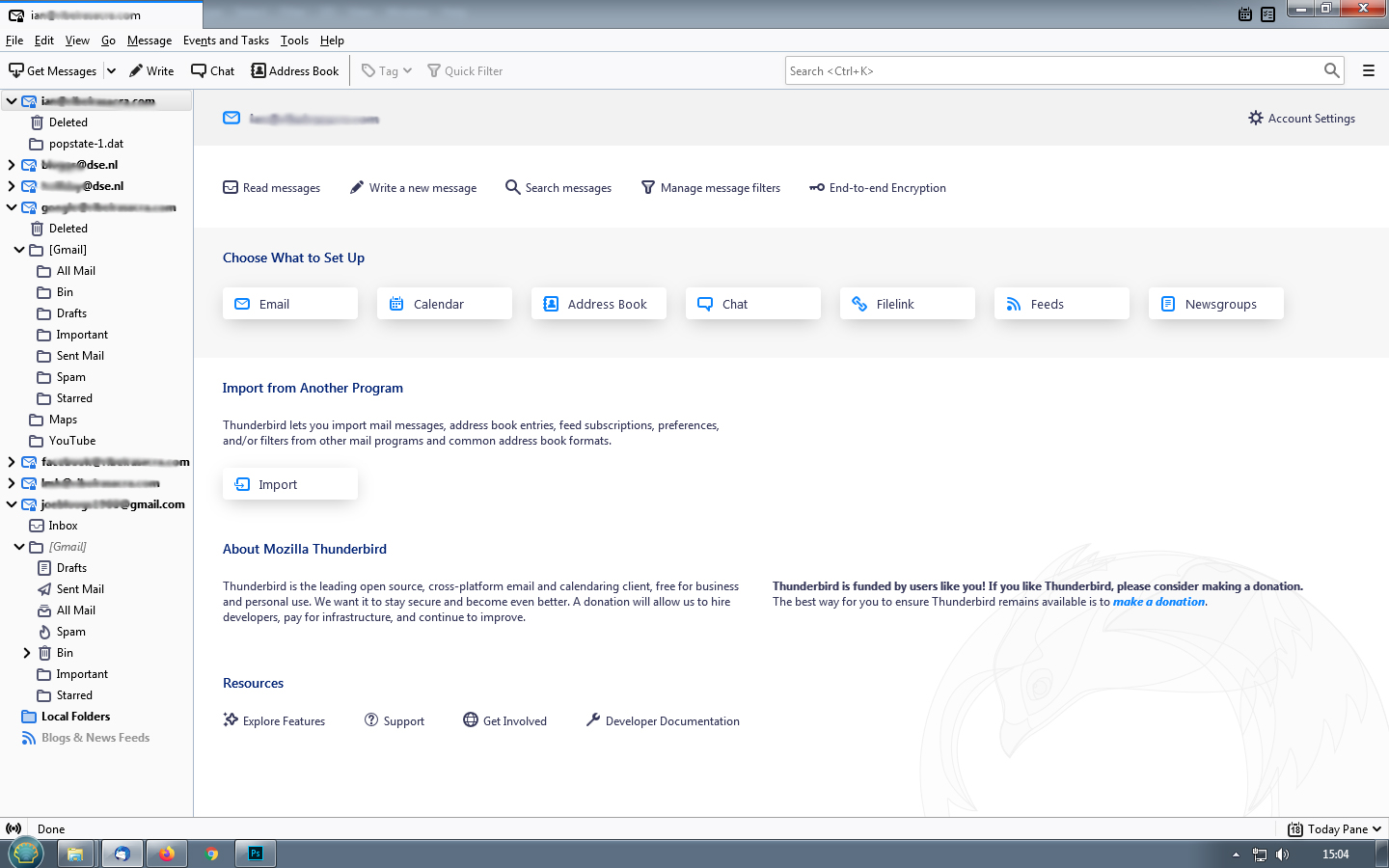Open Get Involved resource link
The width and height of the screenshot is (1389, 868).
tap(504, 720)
